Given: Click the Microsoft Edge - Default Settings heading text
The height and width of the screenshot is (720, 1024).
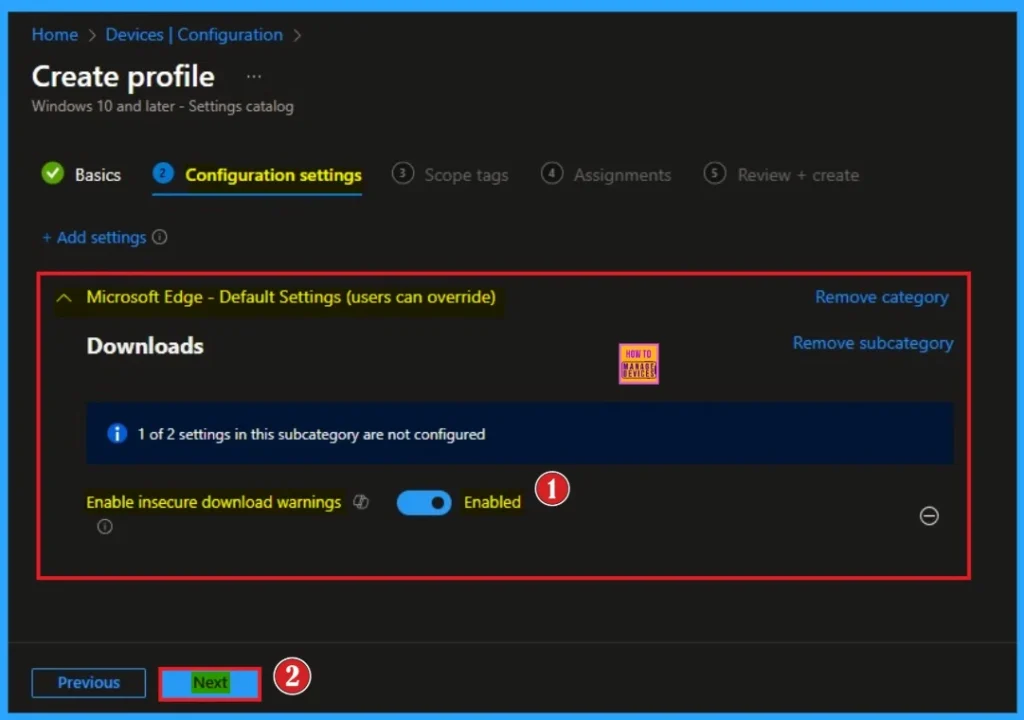Looking at the screenshot, I should tap(291, 297).
